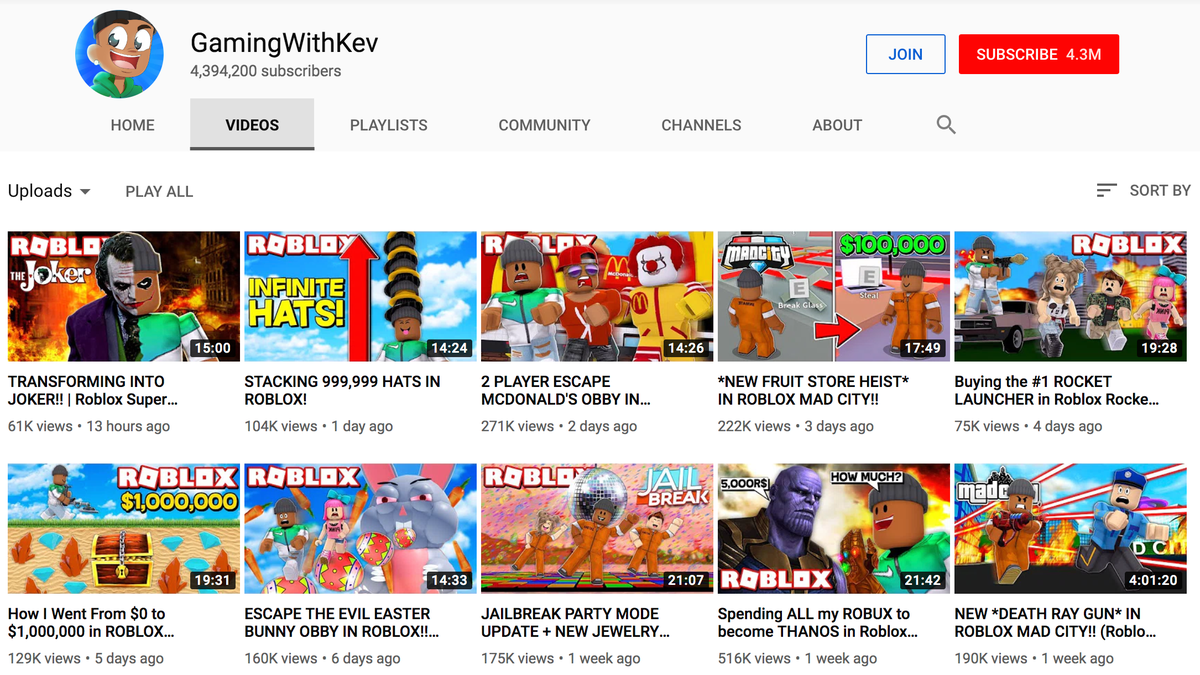Click the 17:49 duration badge
Screen dimensions: 1200x675
(x=922, y=348)
